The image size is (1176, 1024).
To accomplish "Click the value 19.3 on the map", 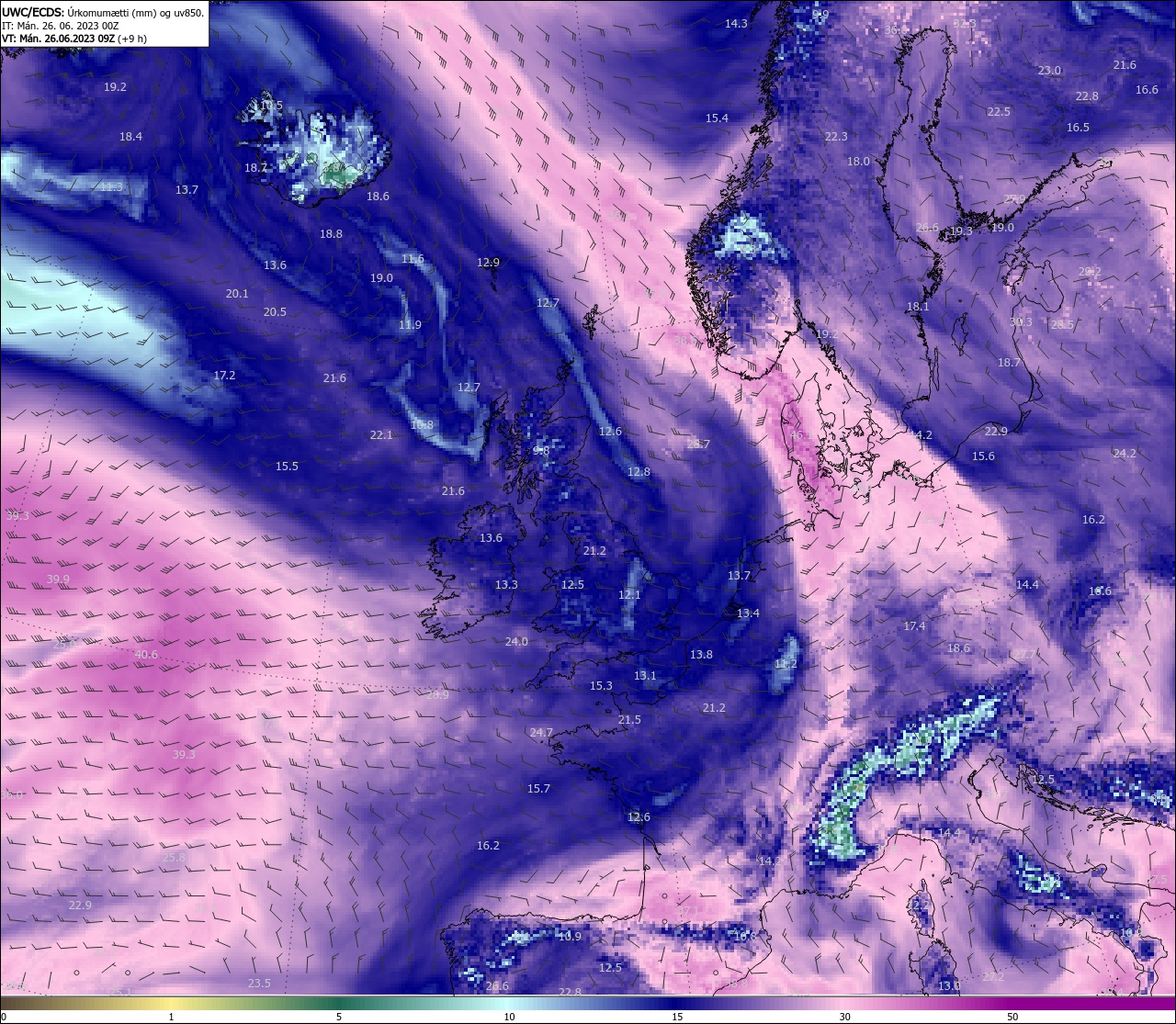I will (961, 231).
